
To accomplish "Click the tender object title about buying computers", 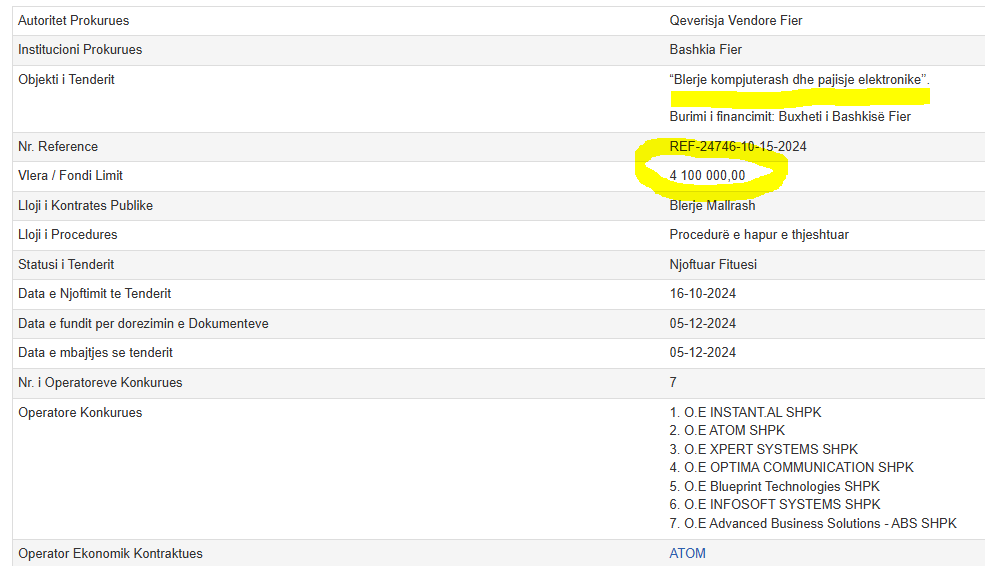I will point(799,79).
